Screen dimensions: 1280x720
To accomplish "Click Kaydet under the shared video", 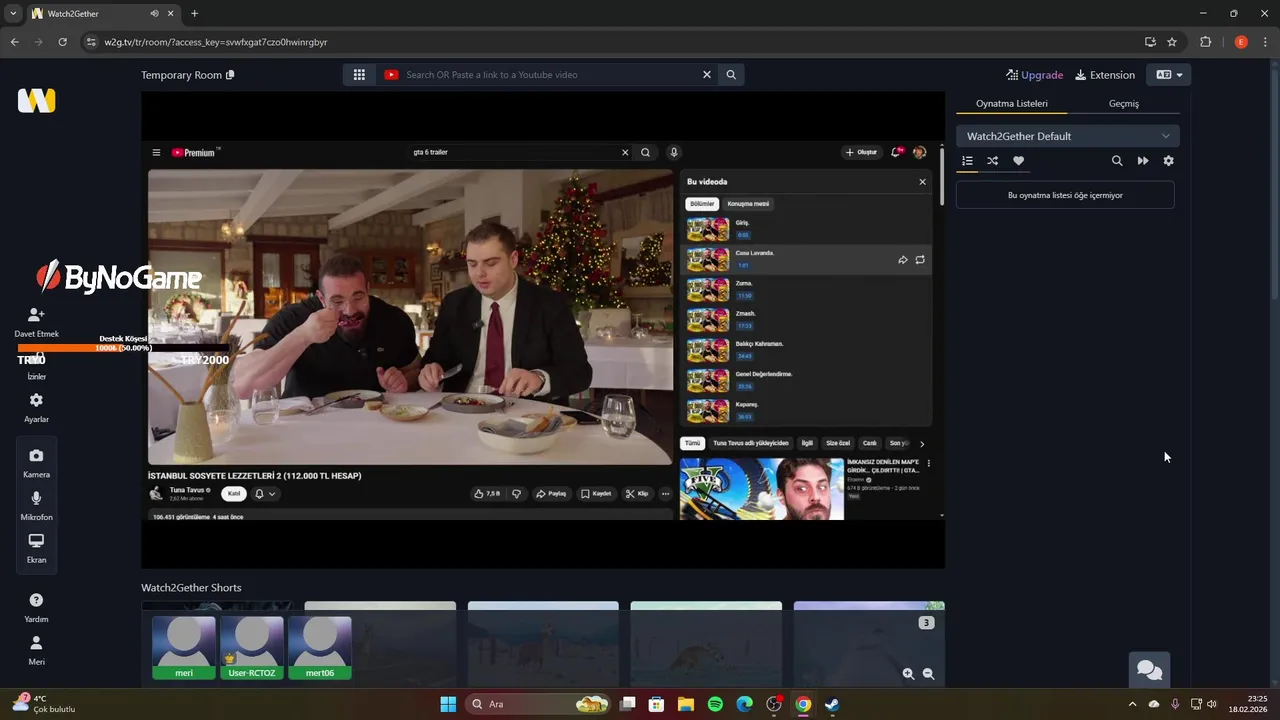I will click(x=596, y=494).
